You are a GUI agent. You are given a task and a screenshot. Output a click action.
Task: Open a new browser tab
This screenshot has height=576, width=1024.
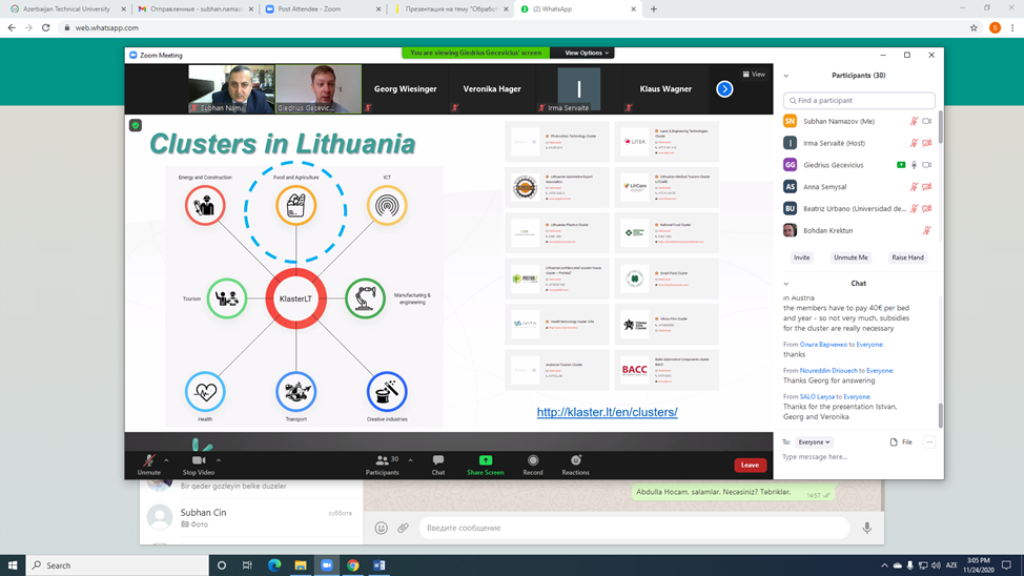(654, 9)
